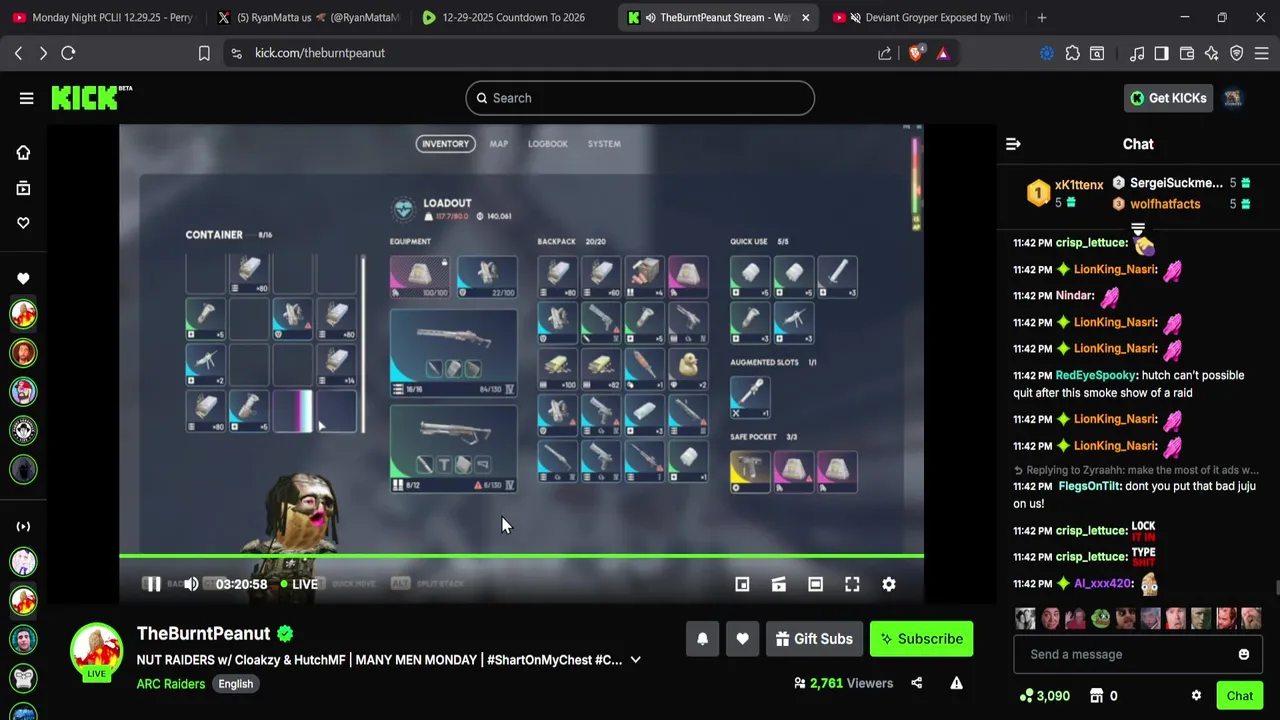
Task: Open channel points balance 3,090
Action: pyautogui.click(x=1044, y=696)
